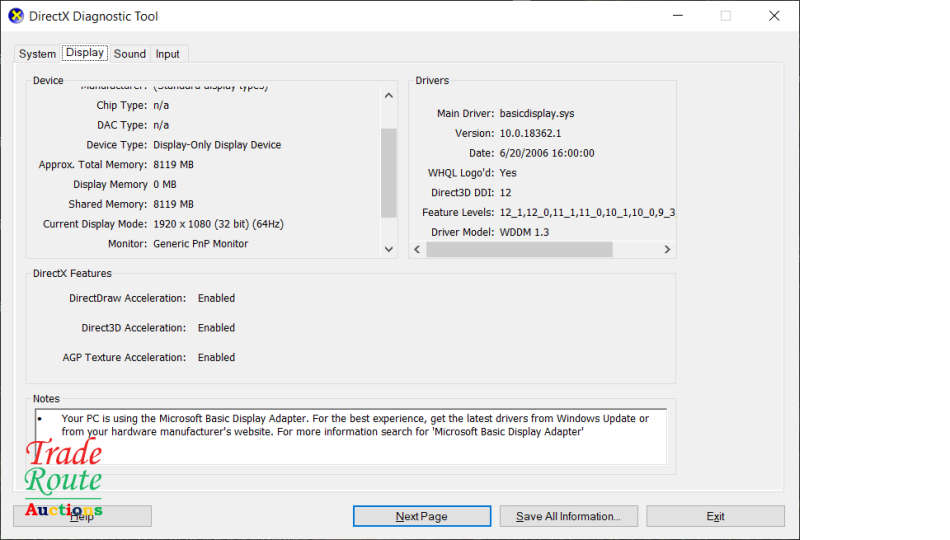
Task: Click the Trade Route Auctions logo
Action: pos(63,480)
